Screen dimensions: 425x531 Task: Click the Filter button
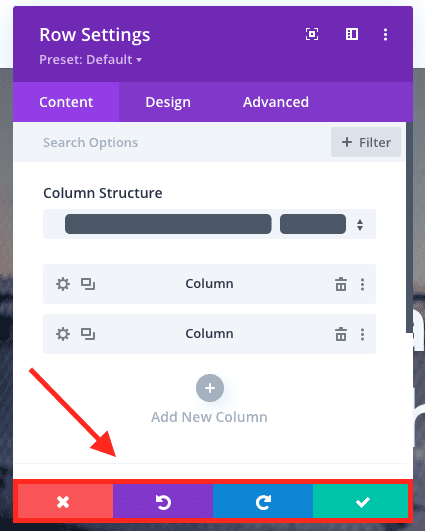(366, 142)
